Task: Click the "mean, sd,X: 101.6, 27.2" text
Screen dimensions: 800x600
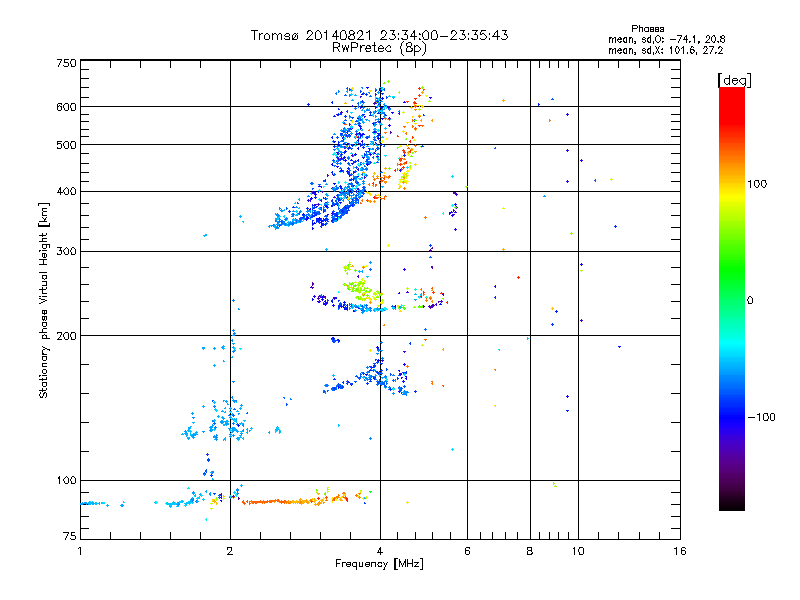Action: click(665, 50)
